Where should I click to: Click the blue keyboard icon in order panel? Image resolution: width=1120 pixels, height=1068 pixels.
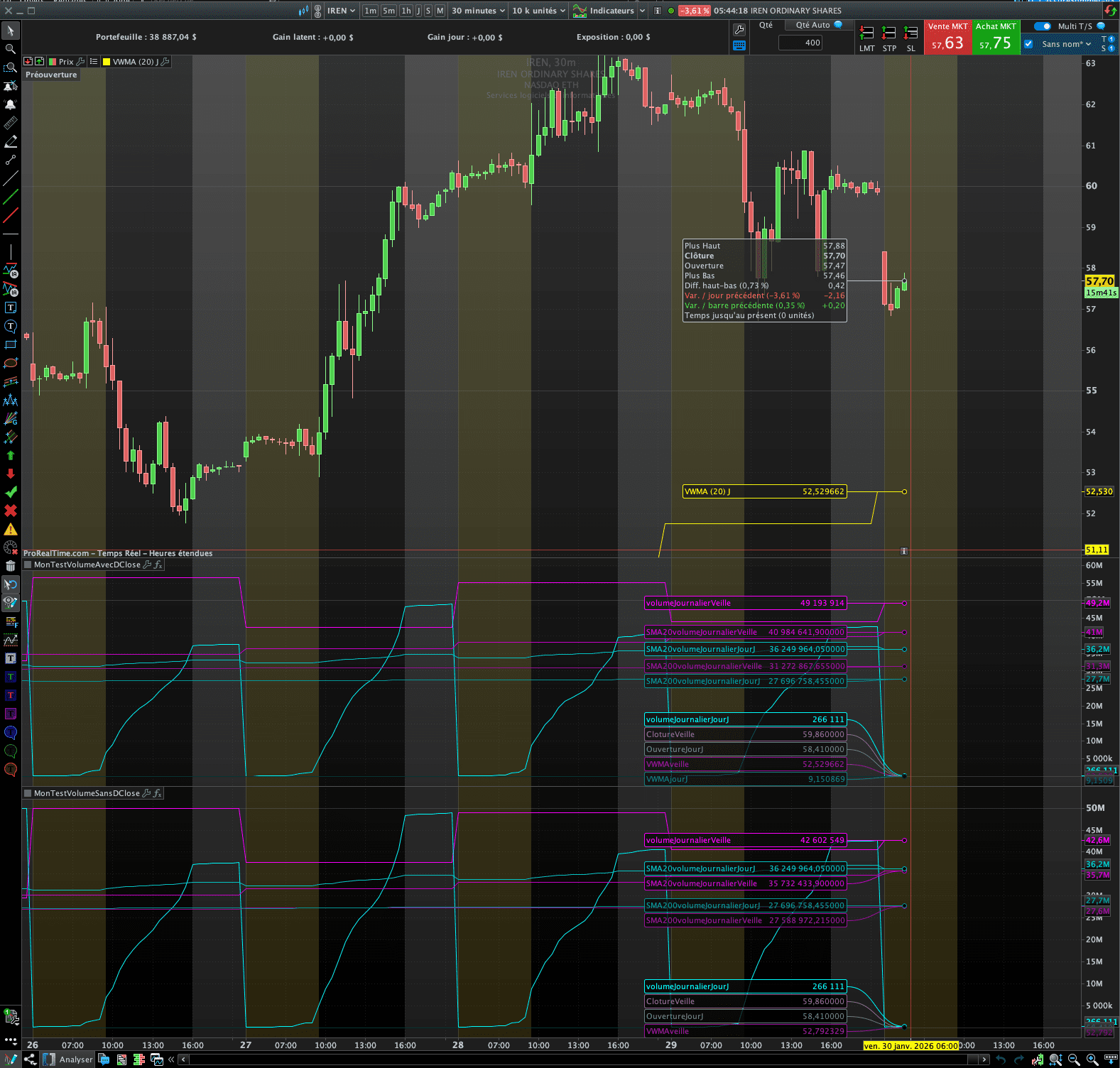tap(739, 45)
